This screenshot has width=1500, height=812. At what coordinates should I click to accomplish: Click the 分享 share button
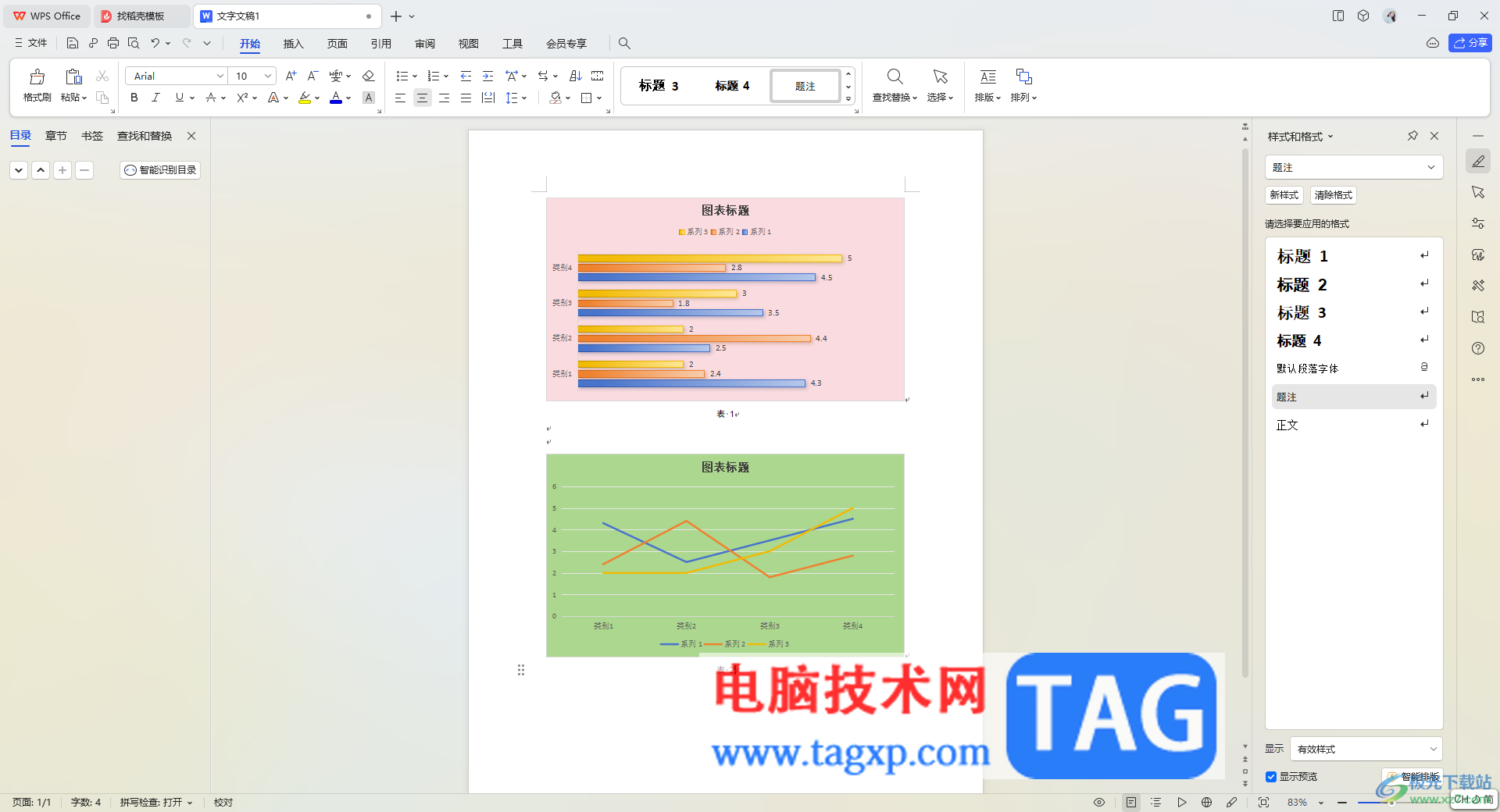(x=1470, y=43)
